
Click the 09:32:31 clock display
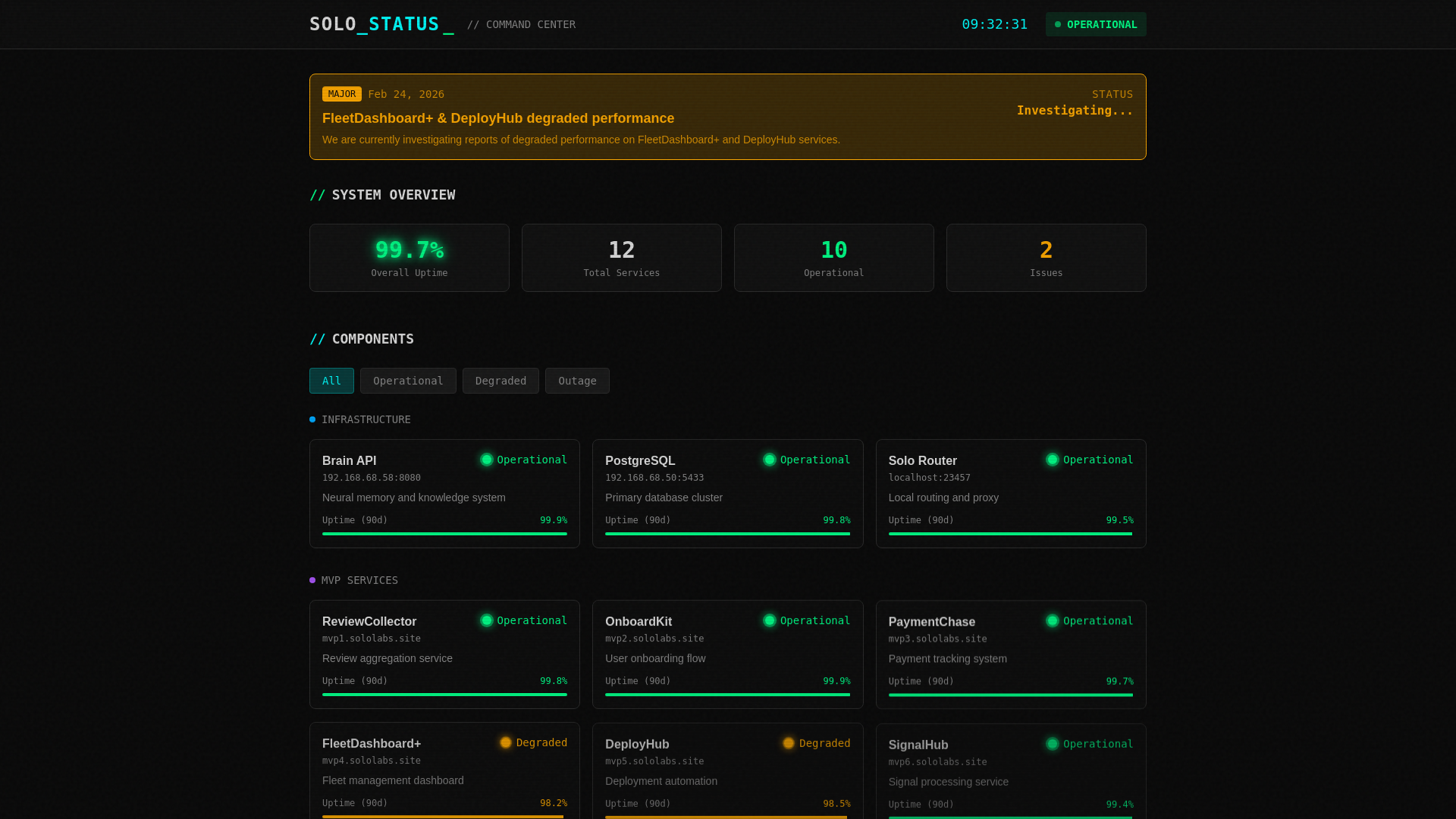pos(994,24)
